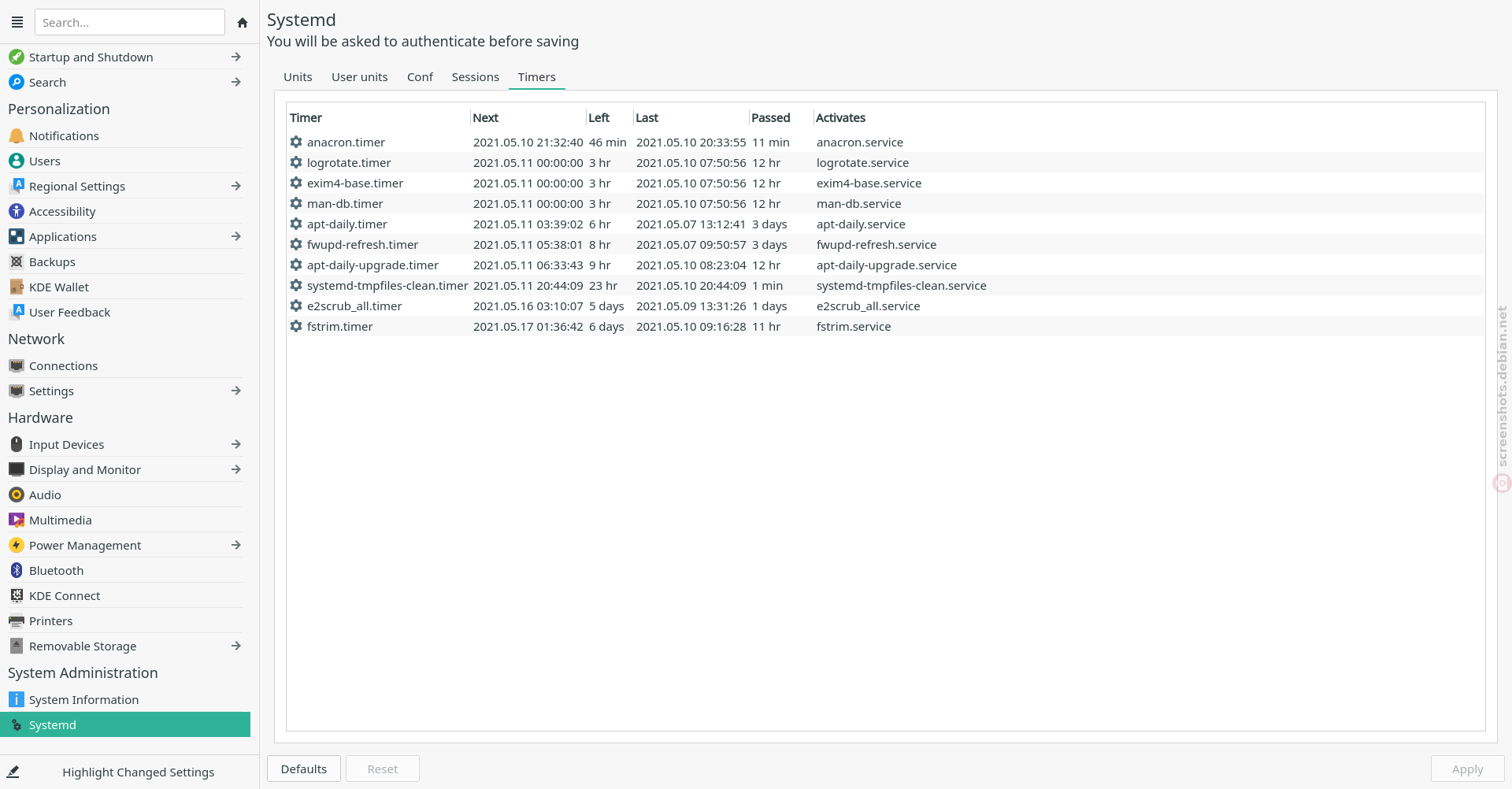Sort by the Timer column header

(378, 117)
